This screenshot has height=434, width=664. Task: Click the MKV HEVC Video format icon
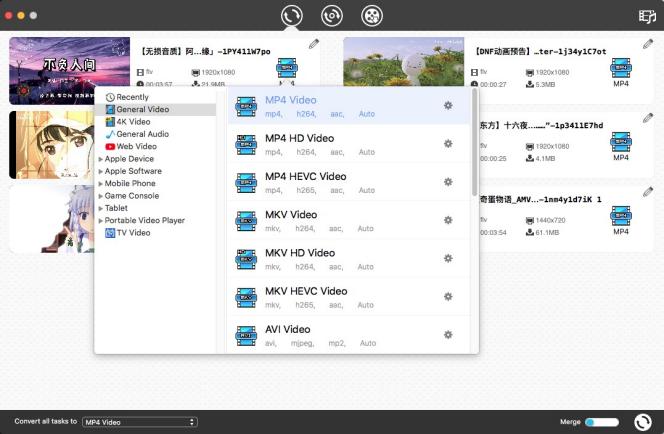click(x=246, y=298)
